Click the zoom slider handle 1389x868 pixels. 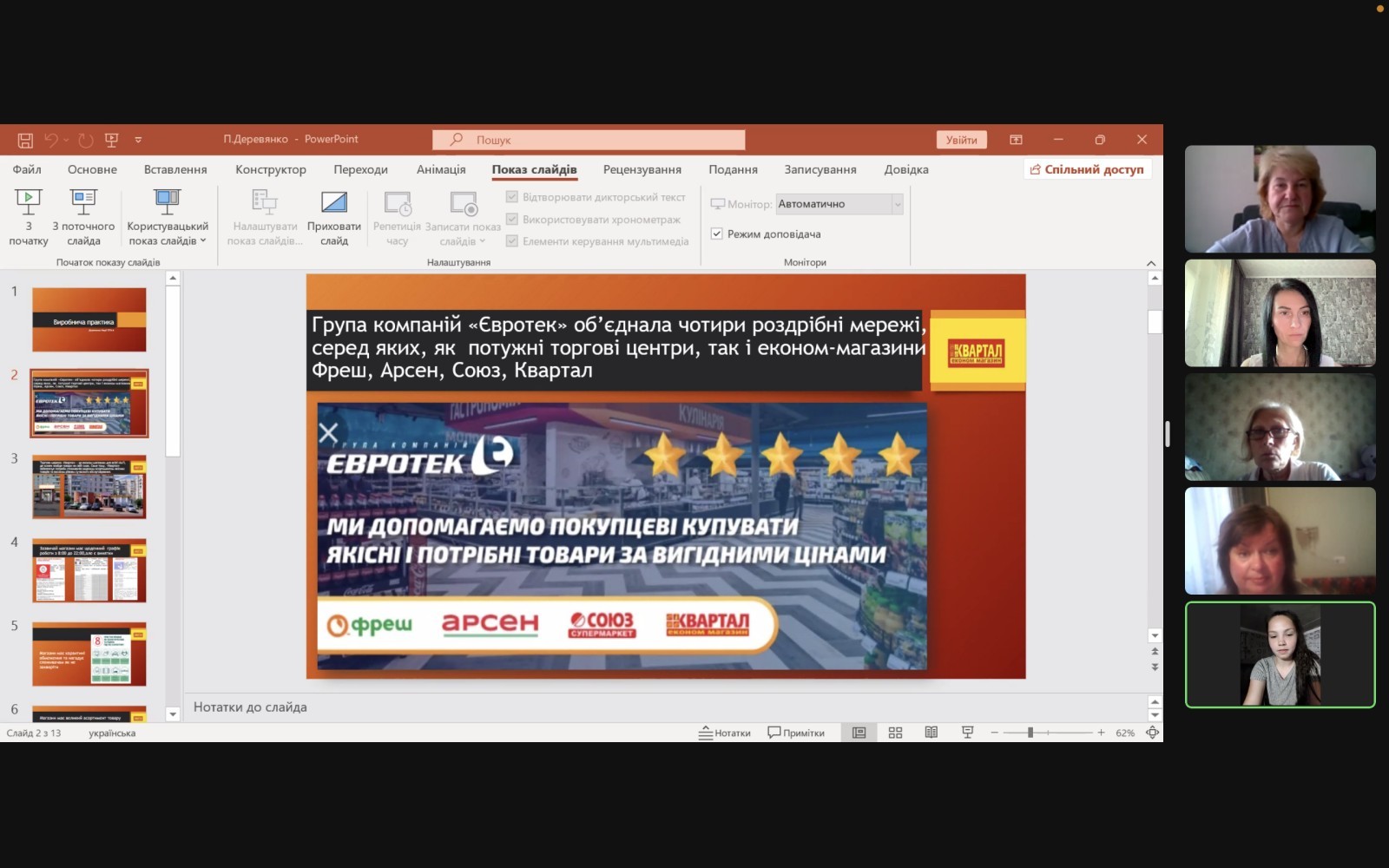click(x=1030, y=733)
